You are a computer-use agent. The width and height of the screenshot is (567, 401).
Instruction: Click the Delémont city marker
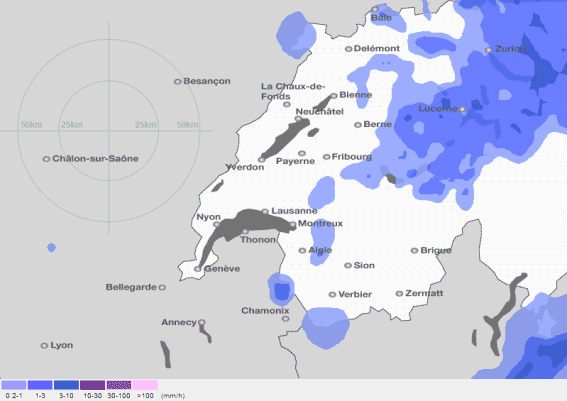(x=349, y=49)
